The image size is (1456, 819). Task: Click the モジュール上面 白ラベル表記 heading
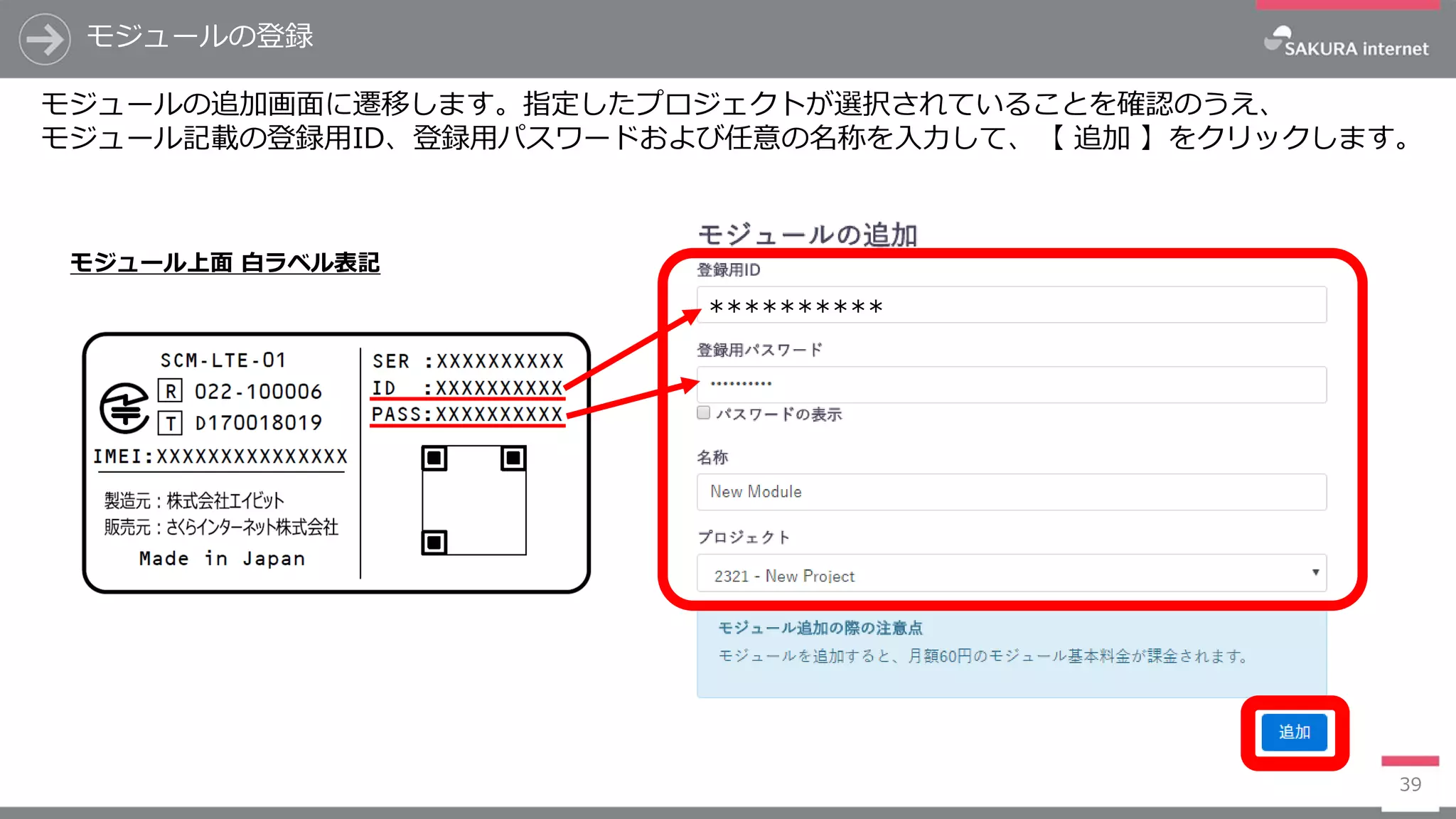pos(225,262)
